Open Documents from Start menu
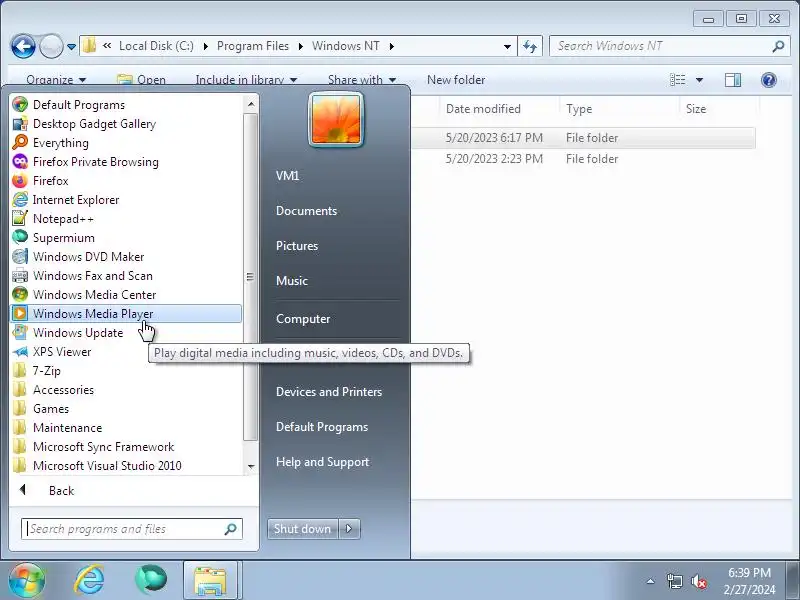 click(306, 211)
